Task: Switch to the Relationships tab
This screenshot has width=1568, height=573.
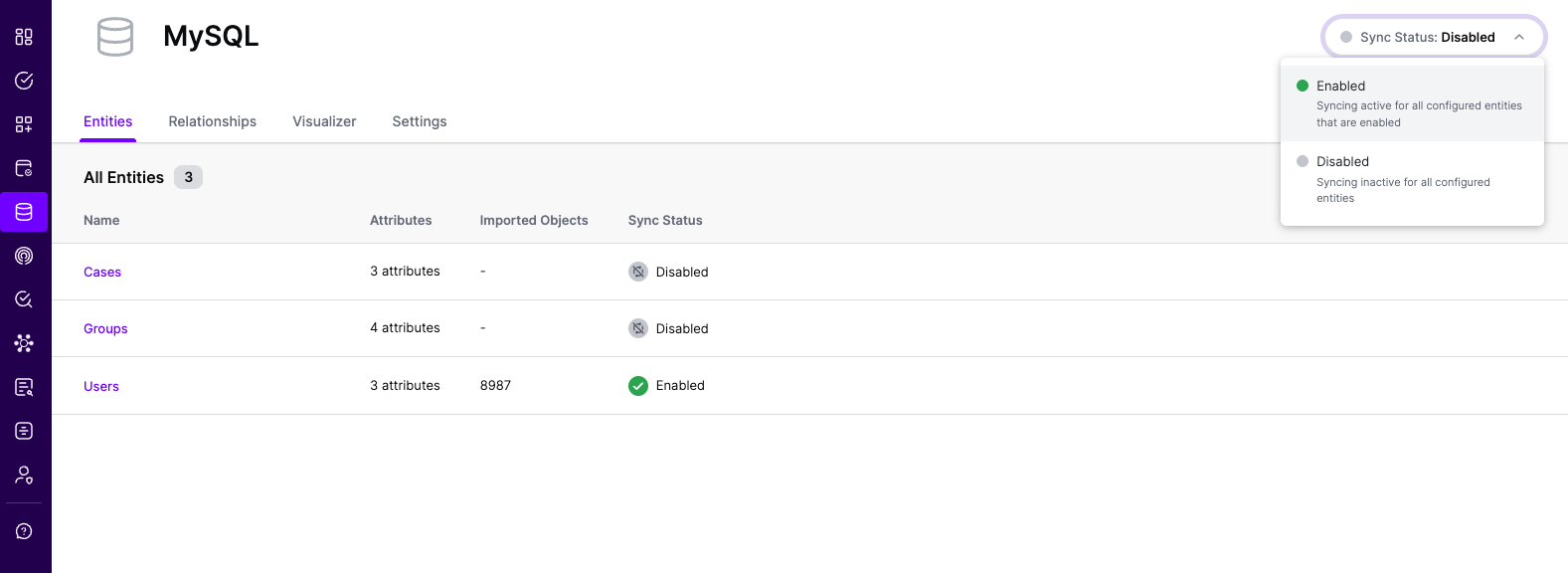Action: (x=213, y=121)
